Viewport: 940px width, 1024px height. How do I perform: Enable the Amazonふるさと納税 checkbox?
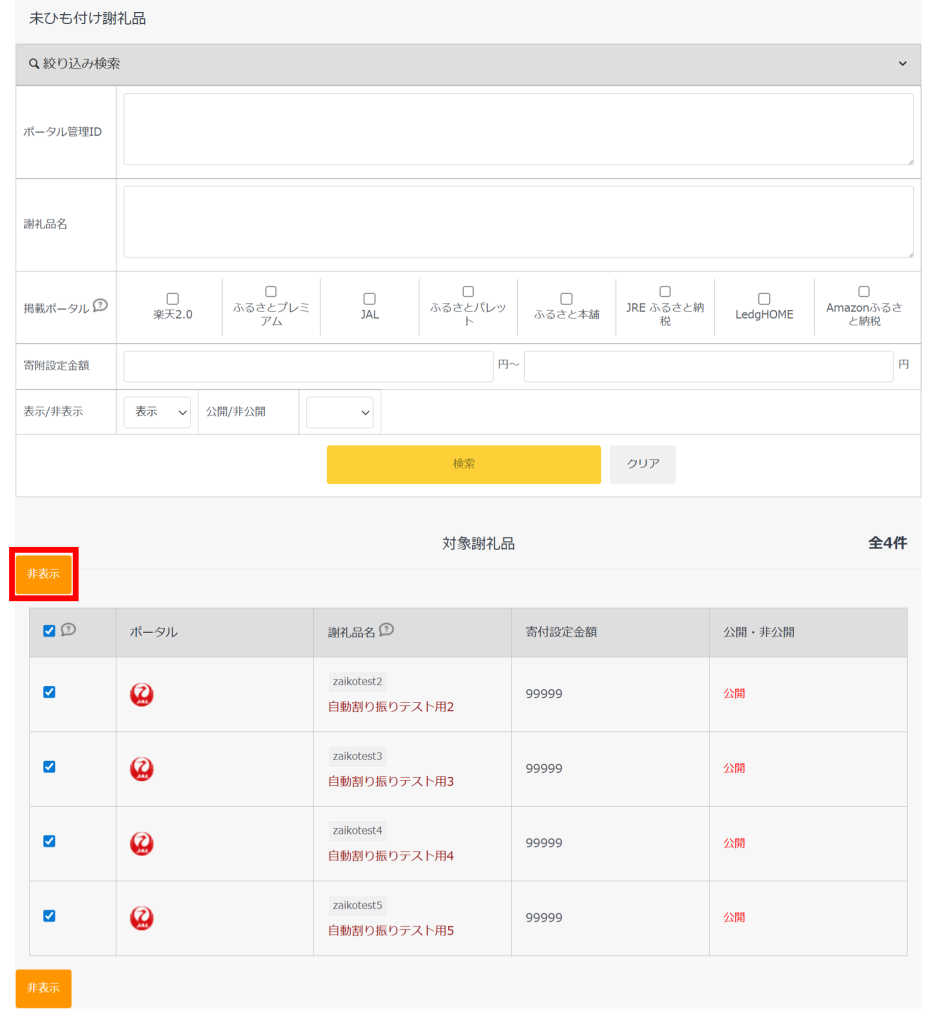click(x=863, y=291)
